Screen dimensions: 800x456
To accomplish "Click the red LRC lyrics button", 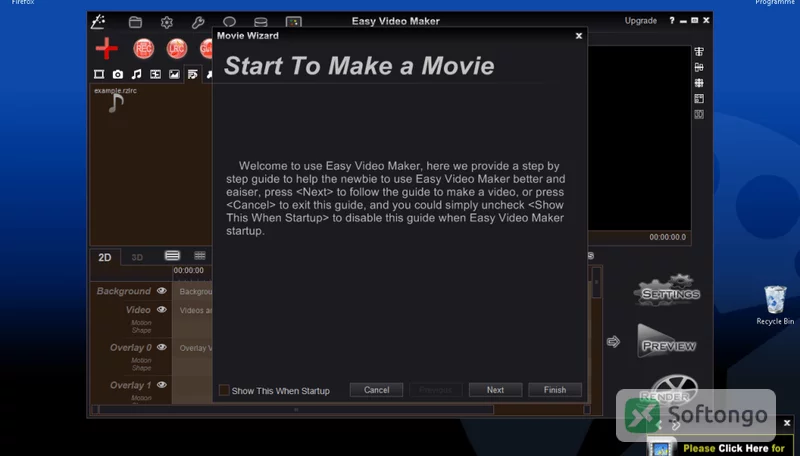I will click(177, 48).
